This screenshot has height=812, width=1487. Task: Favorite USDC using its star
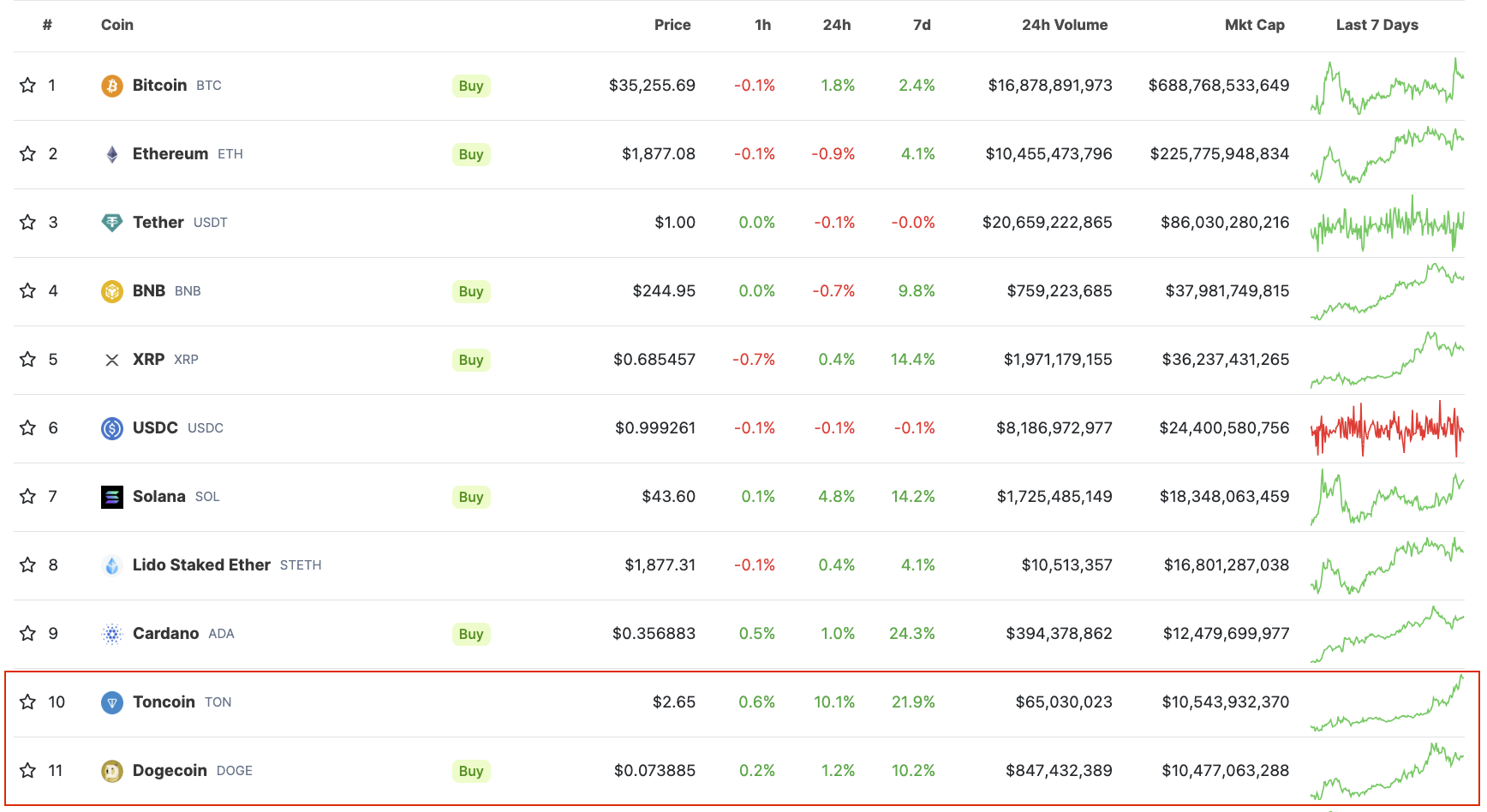(27, 427)
